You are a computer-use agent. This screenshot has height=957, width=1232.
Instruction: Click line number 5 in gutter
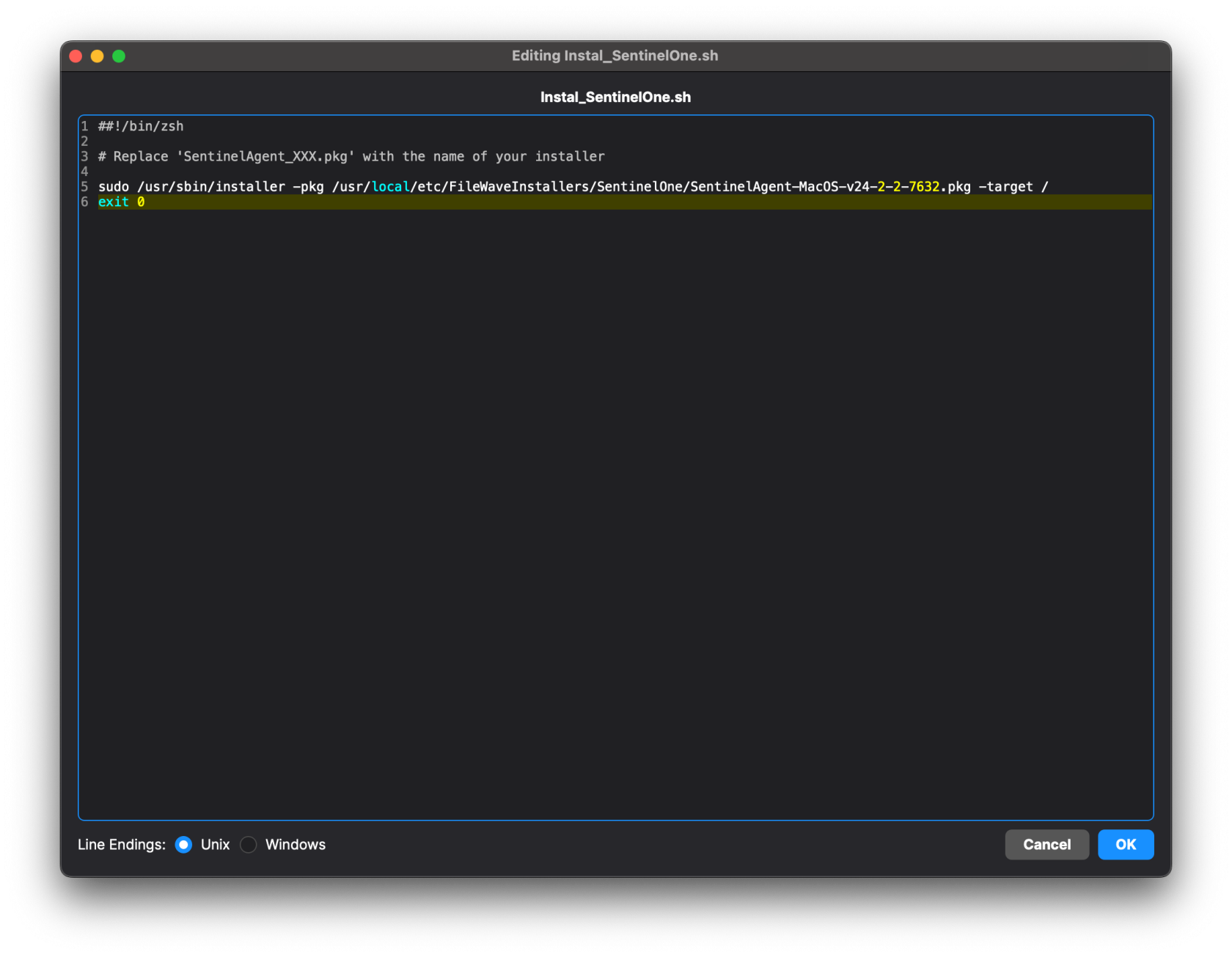84,186
